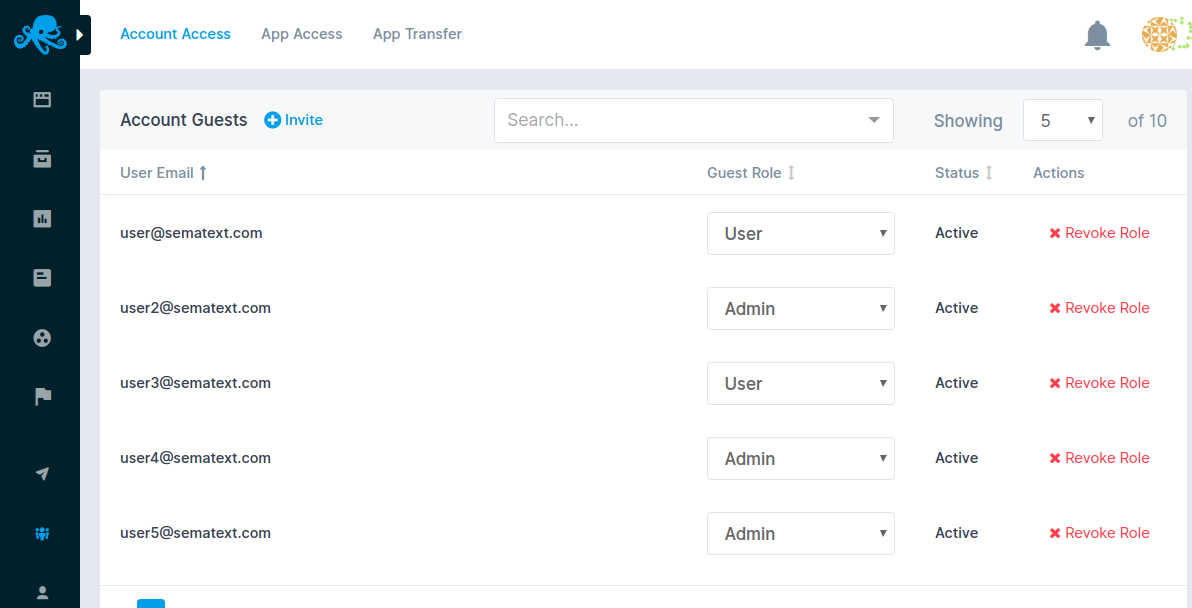
Task: Open the round experience icon in sidebar
Action: pos(43,338)
